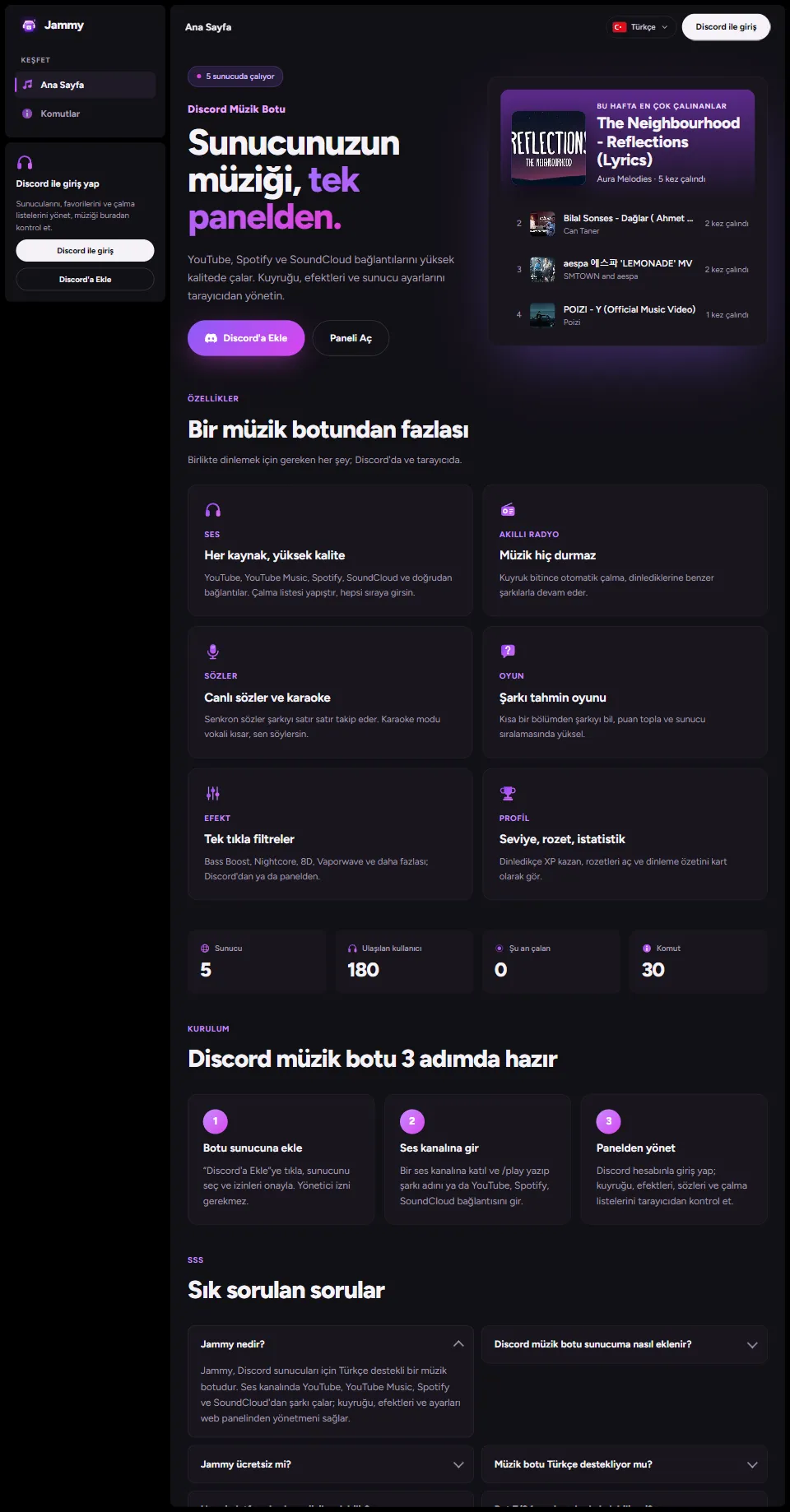Click Bilal Sonses - Dağlar track thumbnail
The height and width of the screenshot is (1512, 790).
click(542, 224)
